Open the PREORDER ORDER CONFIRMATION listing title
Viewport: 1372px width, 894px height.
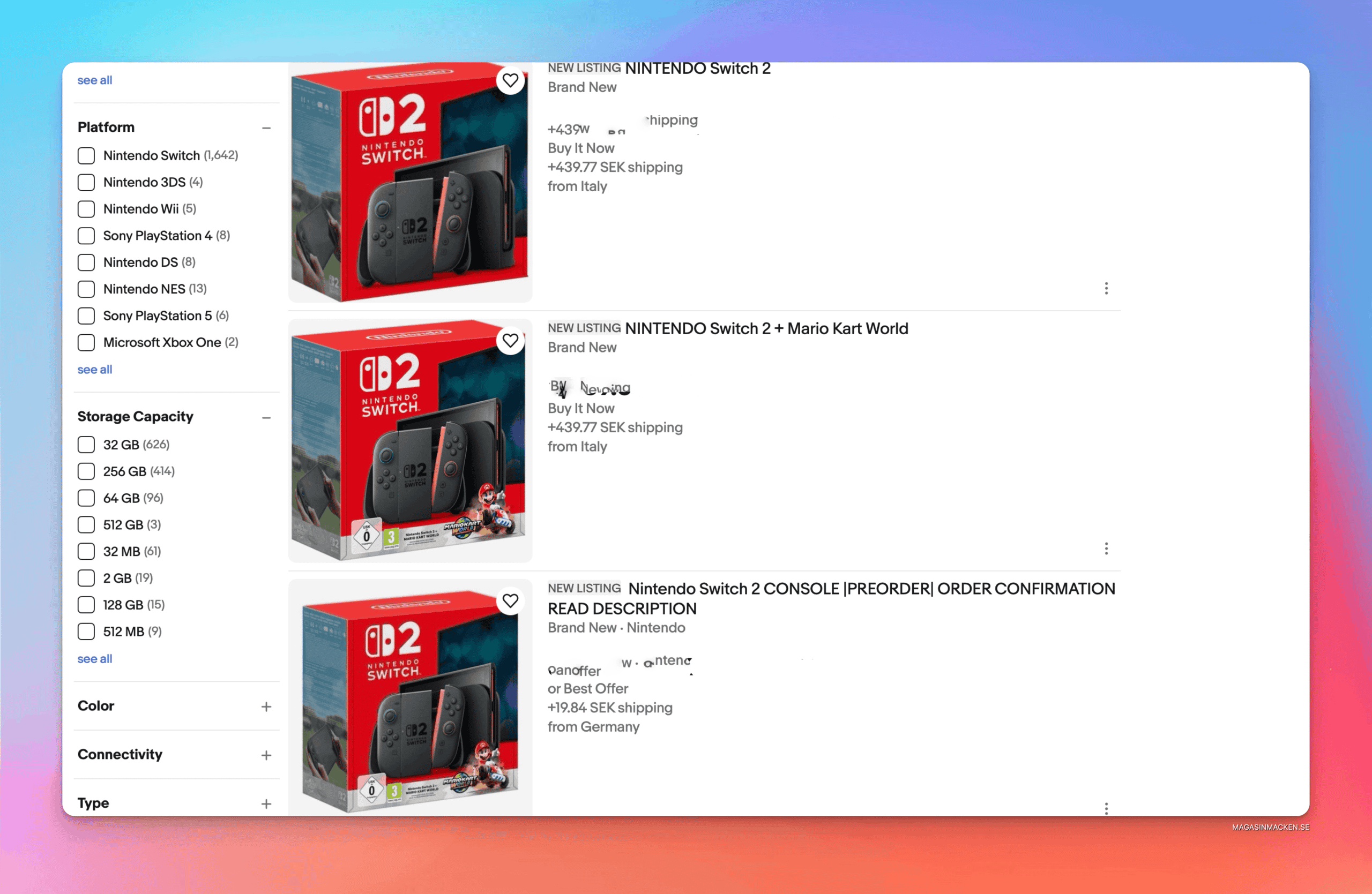[x=831, y=598]
